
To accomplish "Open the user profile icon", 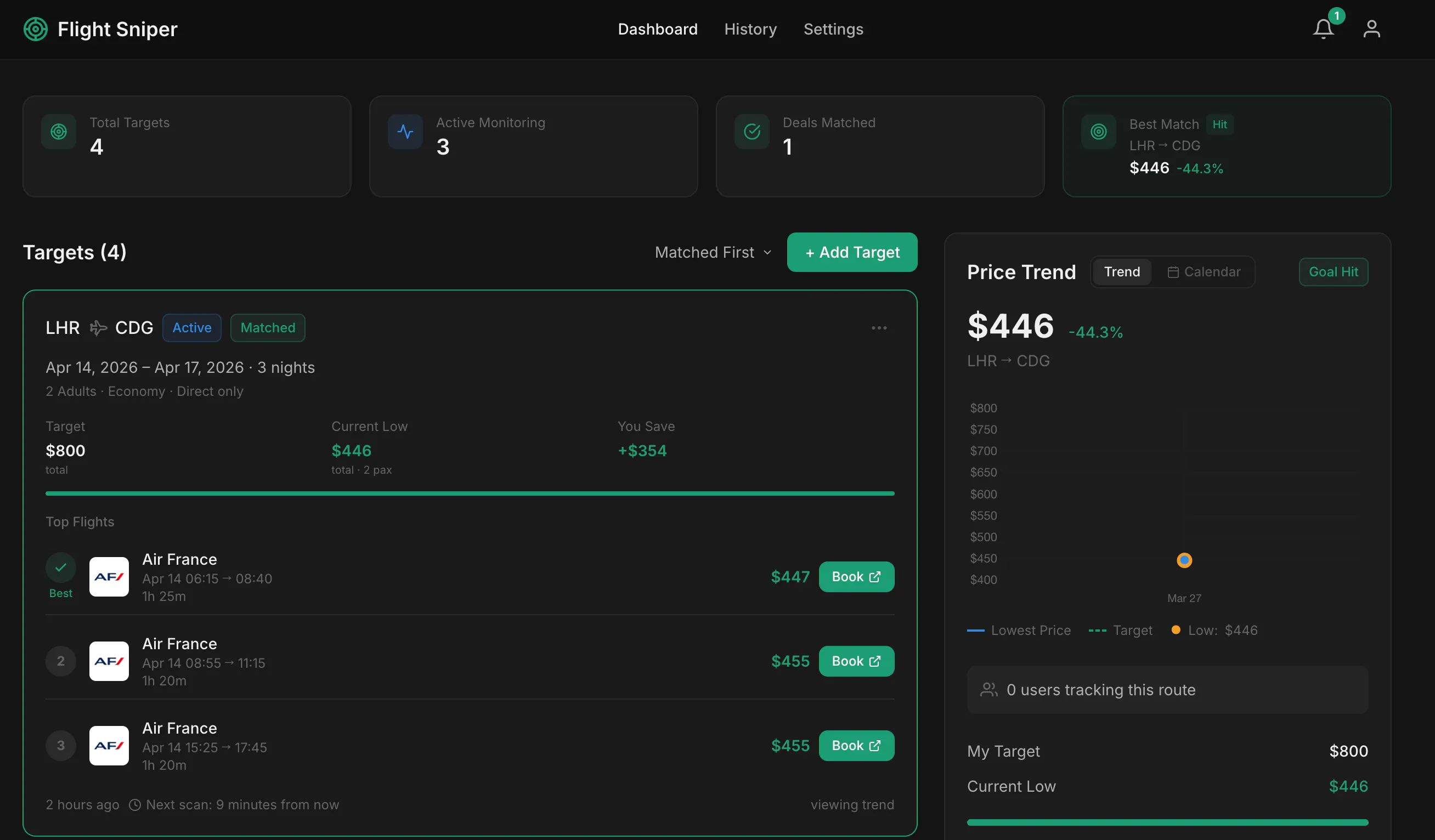I will [1371, 29].
